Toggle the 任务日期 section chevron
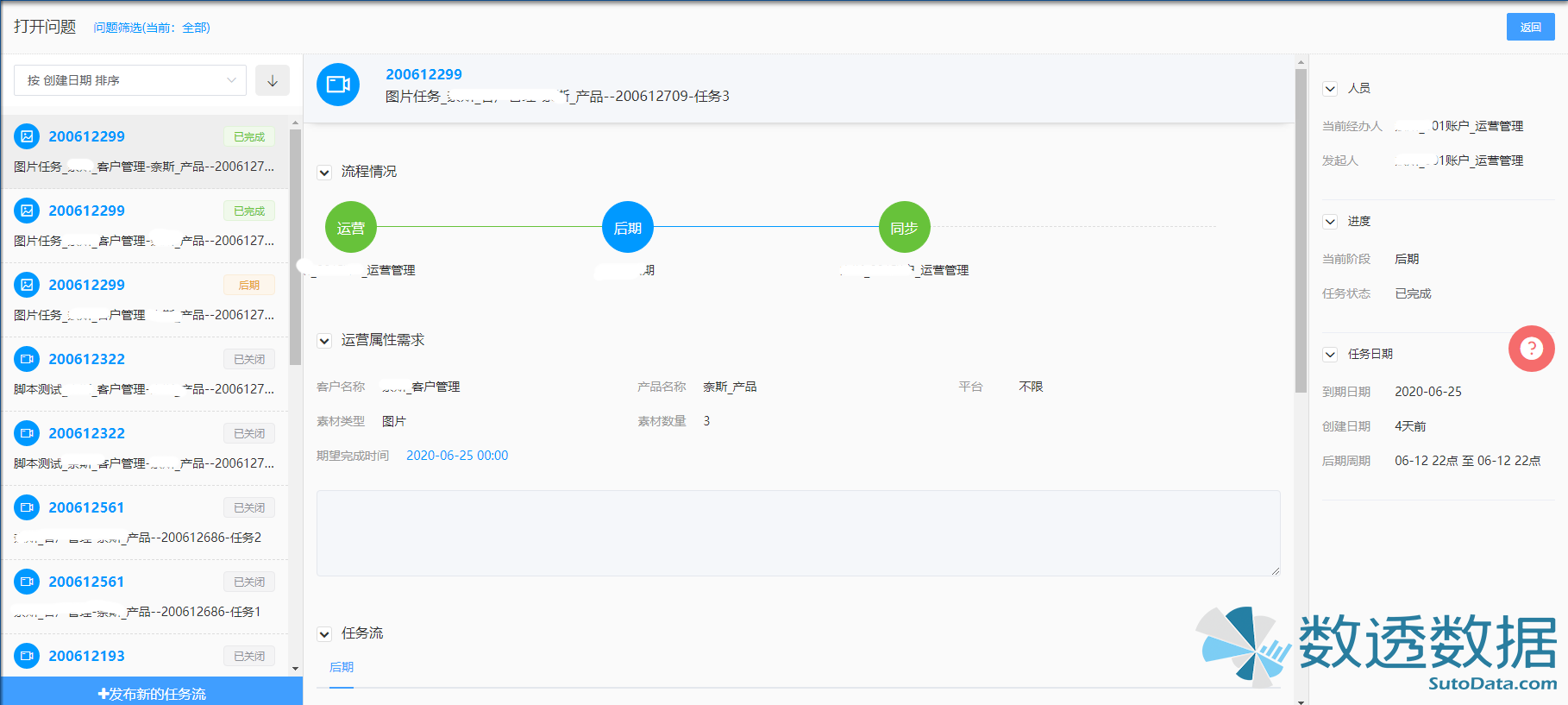 [x=1330, y=355]
